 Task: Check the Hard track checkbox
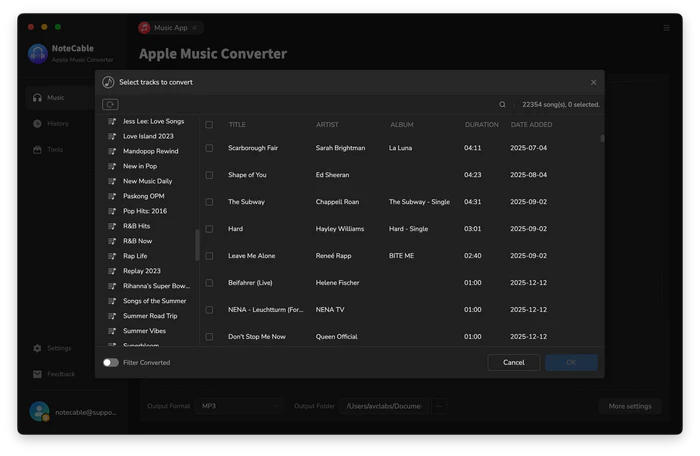209,229
